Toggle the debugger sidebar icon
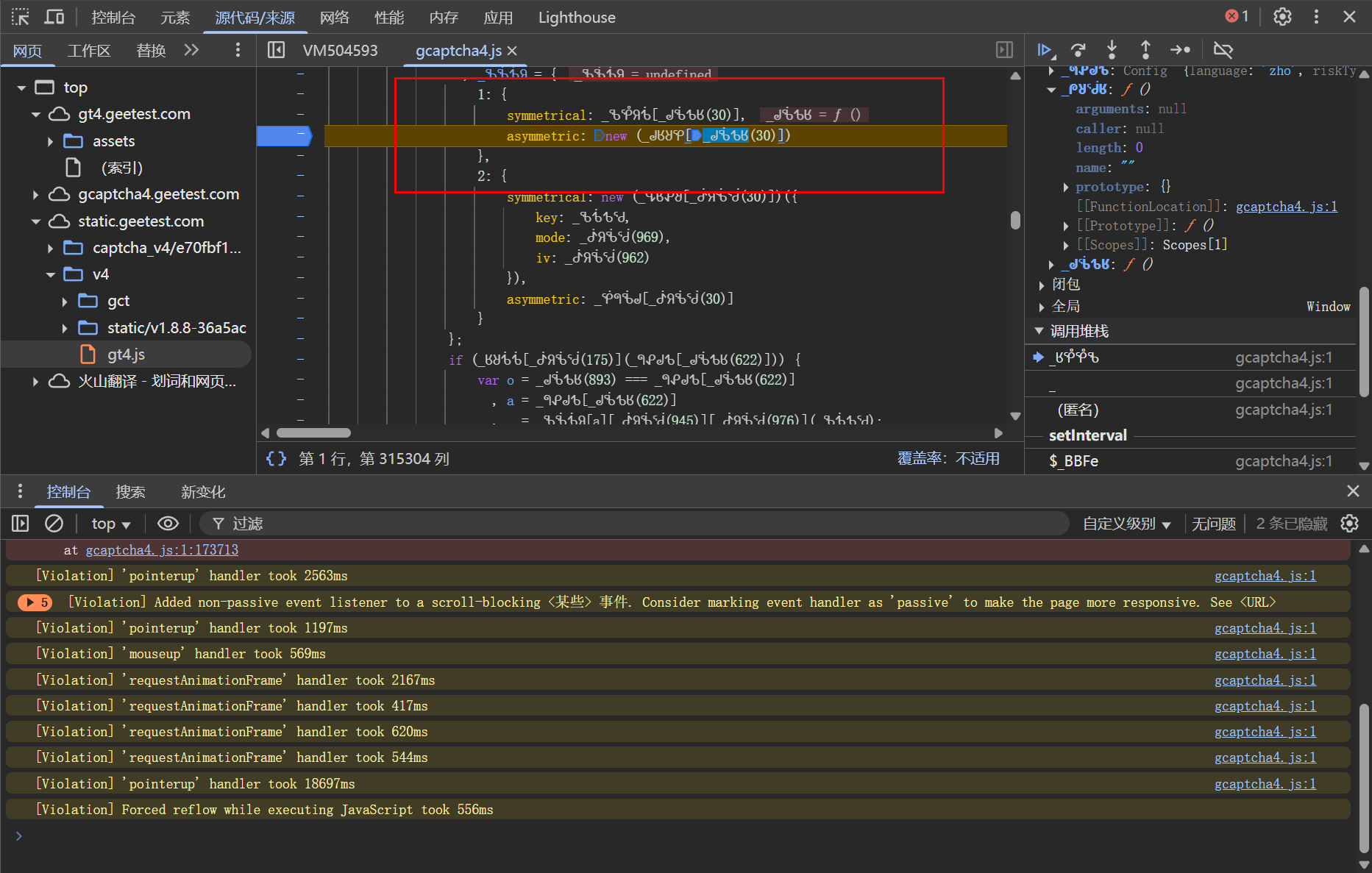This screenshot has height=873, width=1372. [x=1004, y=50]
